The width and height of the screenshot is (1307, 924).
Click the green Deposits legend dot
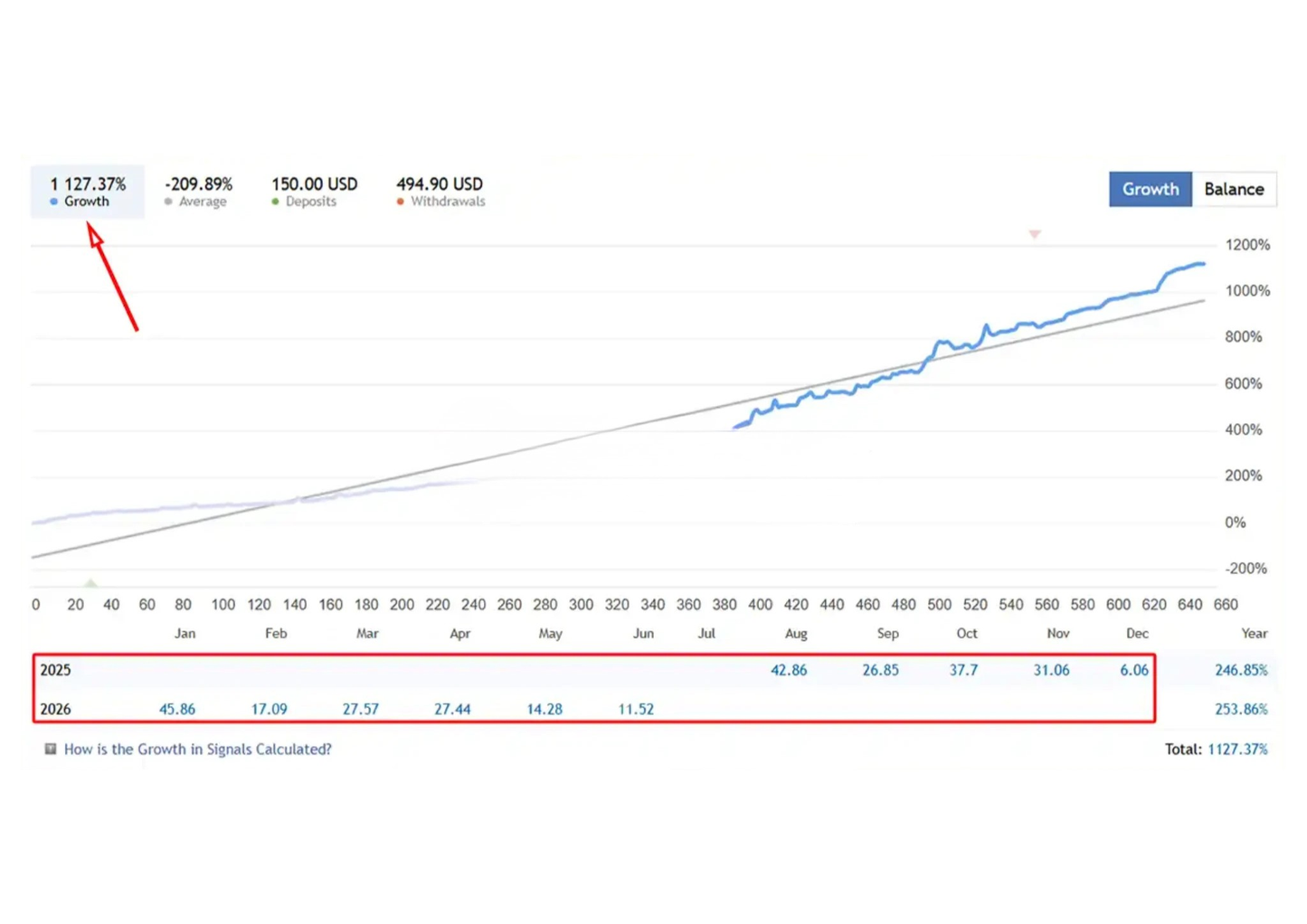point(275,202)
